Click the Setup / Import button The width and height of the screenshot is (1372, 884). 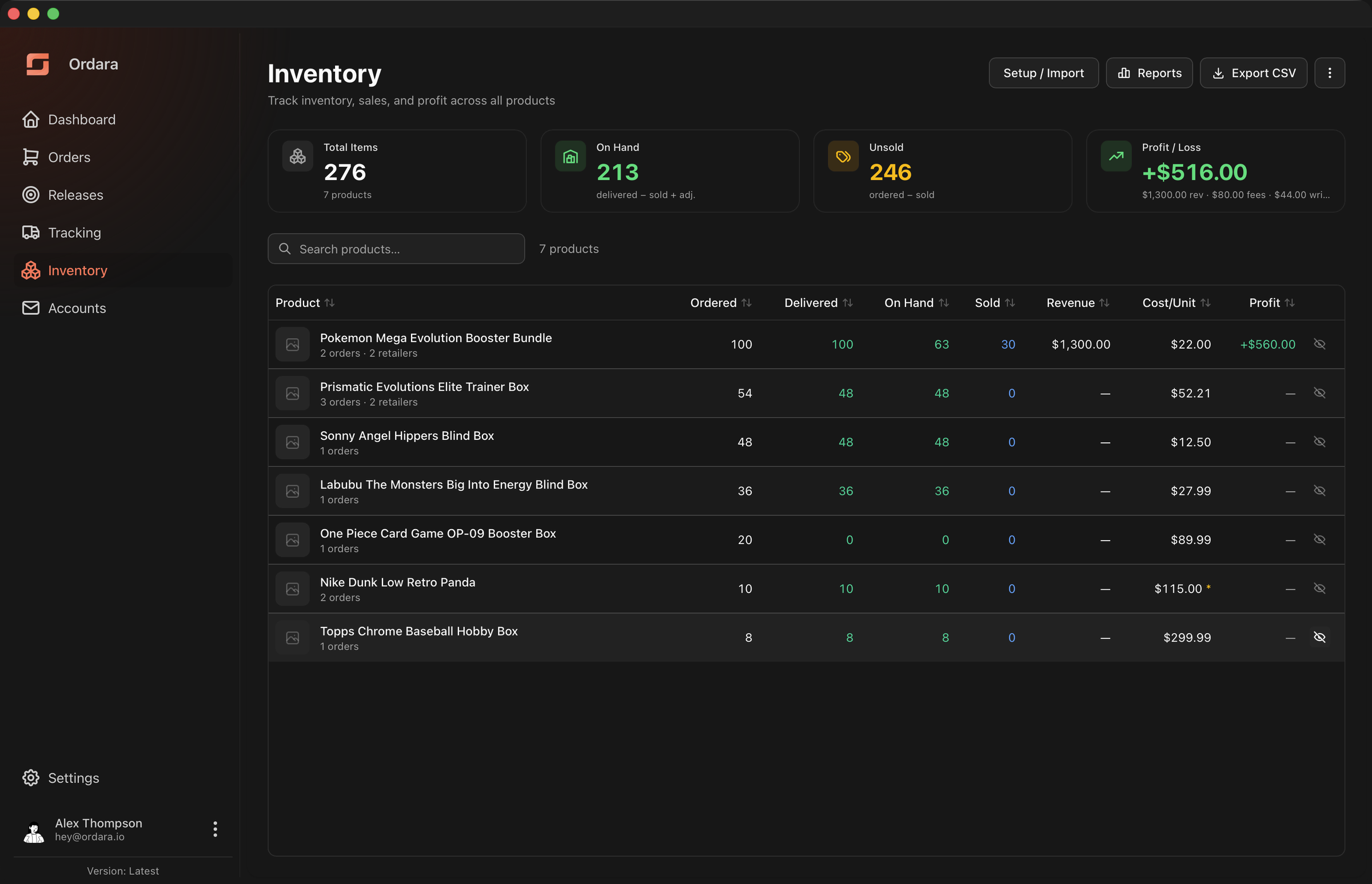click(x=1043, y=73)
